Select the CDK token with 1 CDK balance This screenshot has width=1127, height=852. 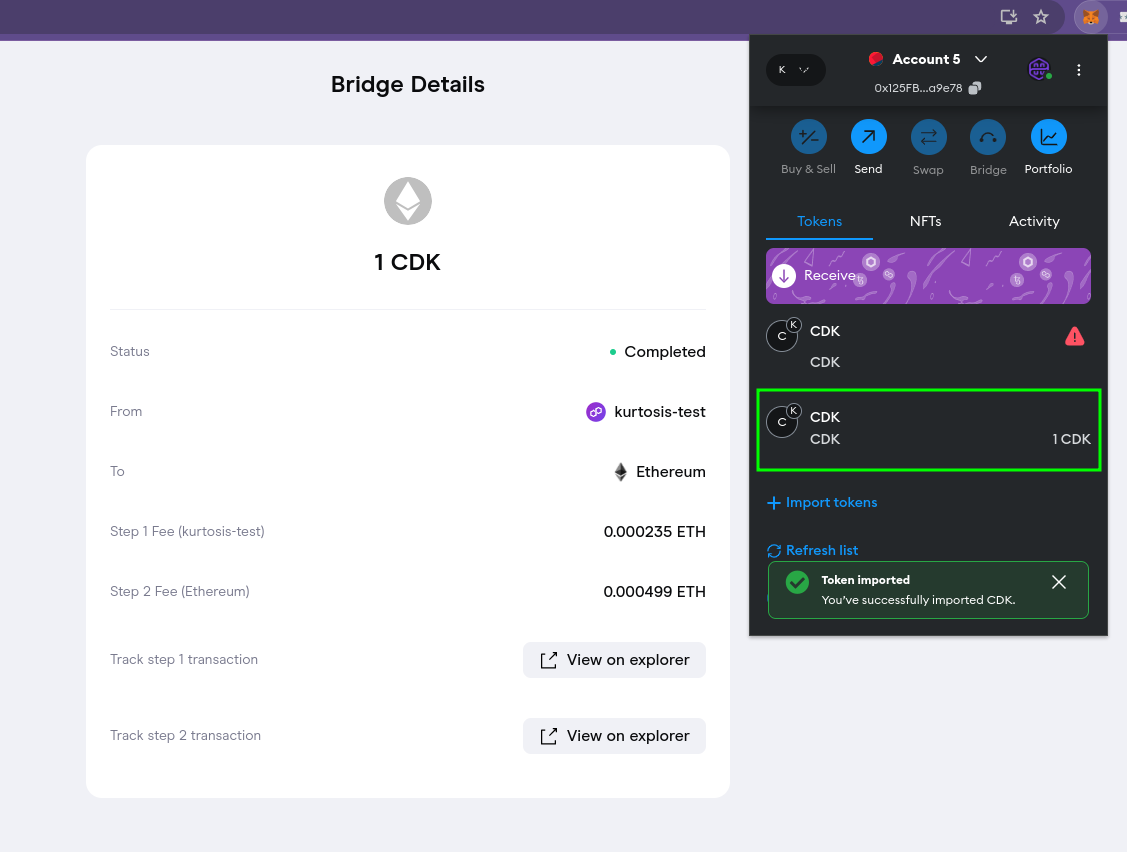point(928,429)
